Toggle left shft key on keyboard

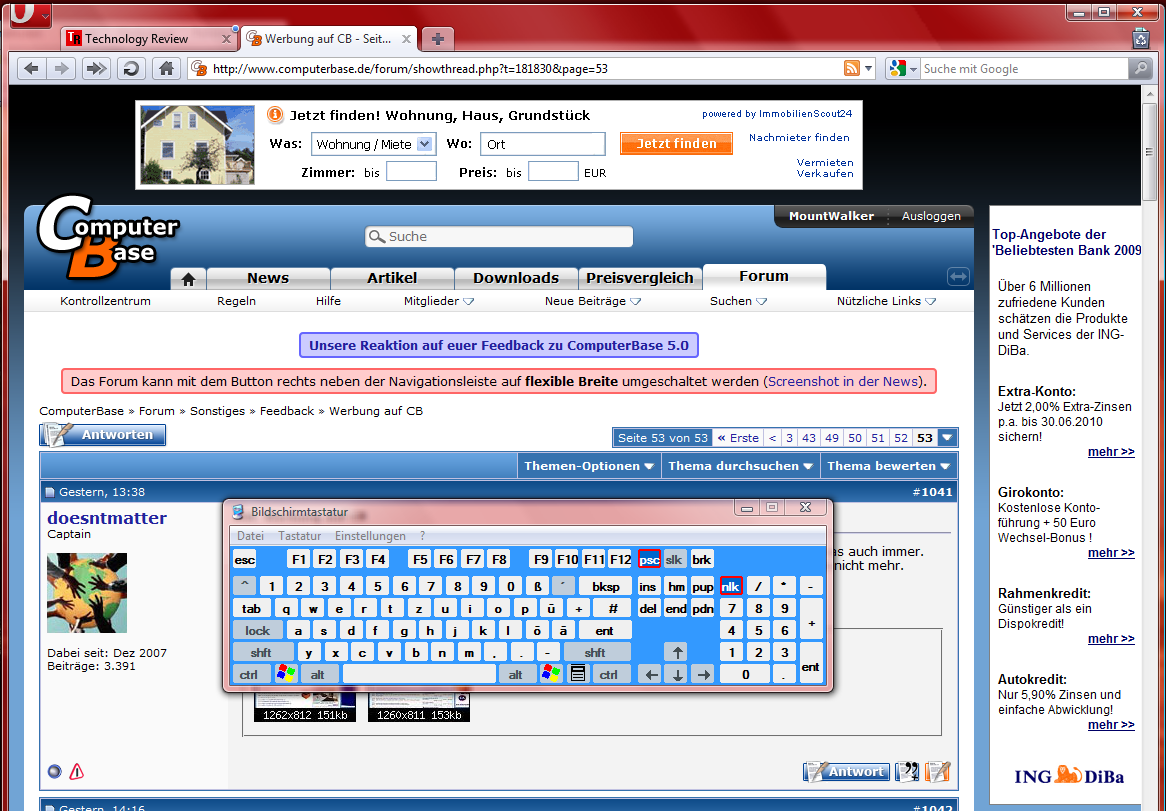click(262, 653)
